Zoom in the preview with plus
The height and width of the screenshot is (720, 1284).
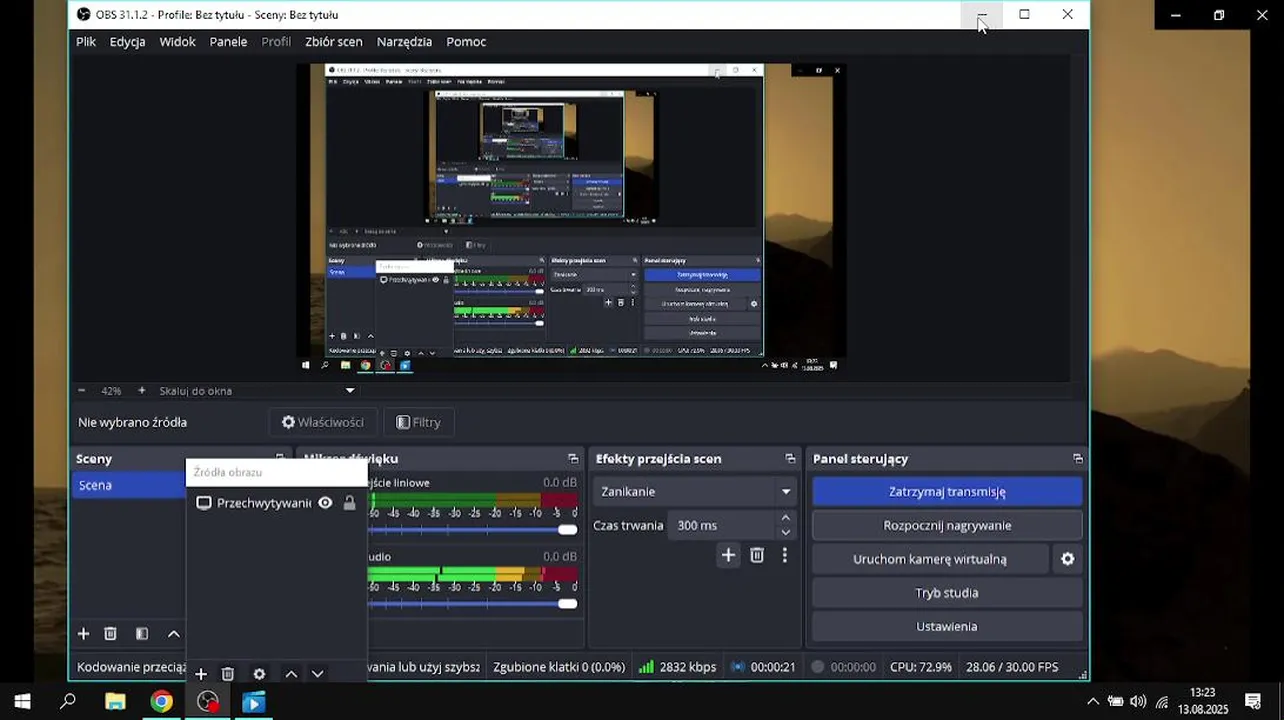141,391
